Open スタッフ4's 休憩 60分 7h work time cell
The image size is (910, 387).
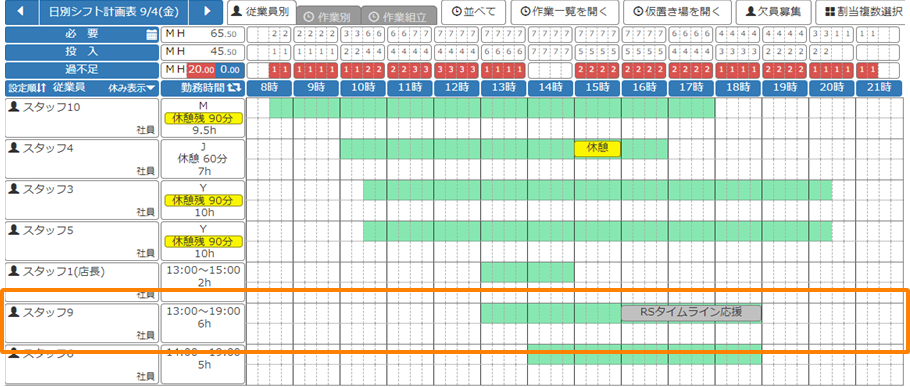(x=203, y=159)
